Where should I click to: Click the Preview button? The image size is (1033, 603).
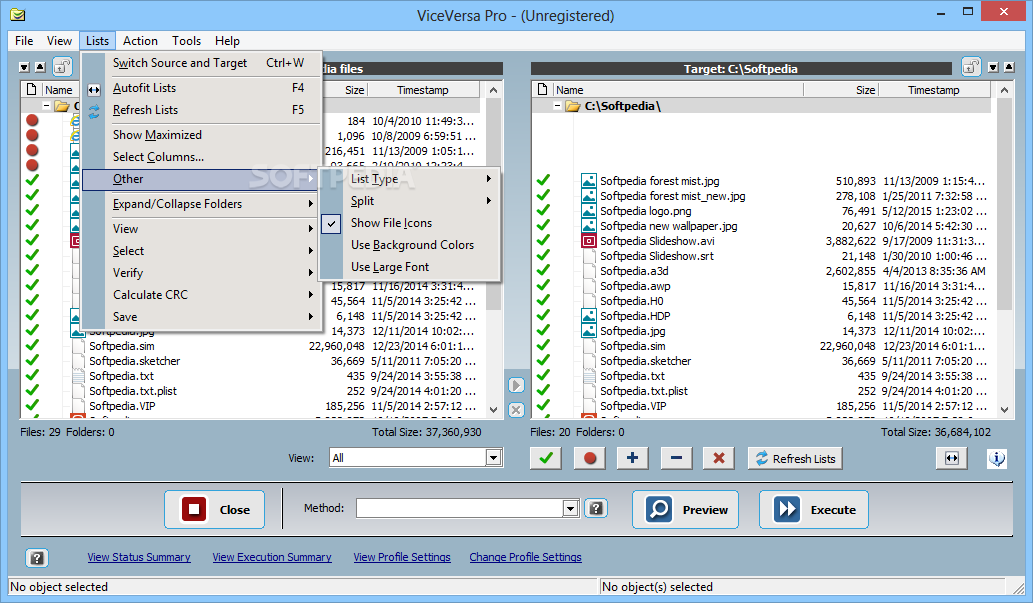point(685,509)
